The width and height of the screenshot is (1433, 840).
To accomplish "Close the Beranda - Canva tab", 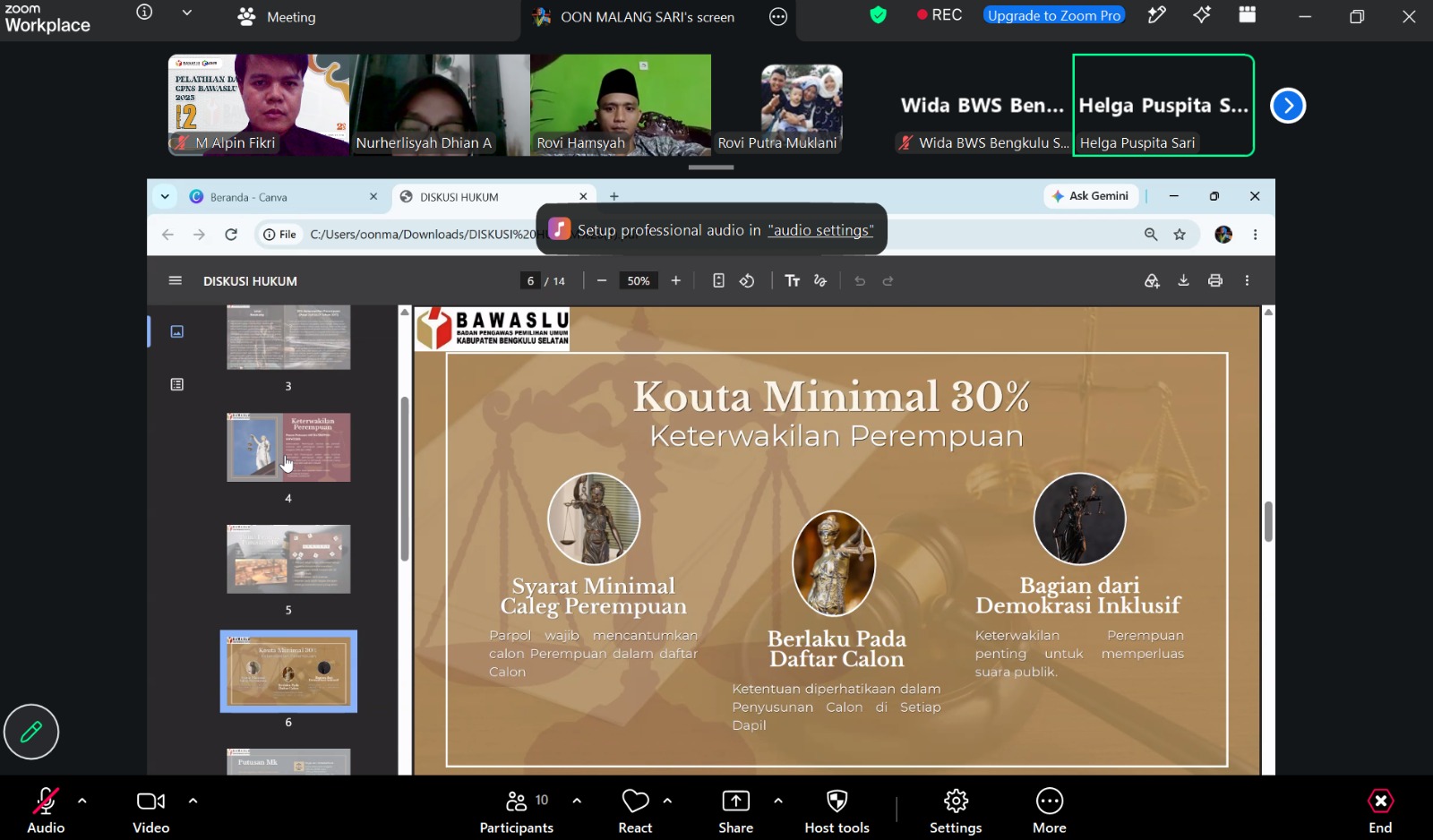I will point(373,196).
